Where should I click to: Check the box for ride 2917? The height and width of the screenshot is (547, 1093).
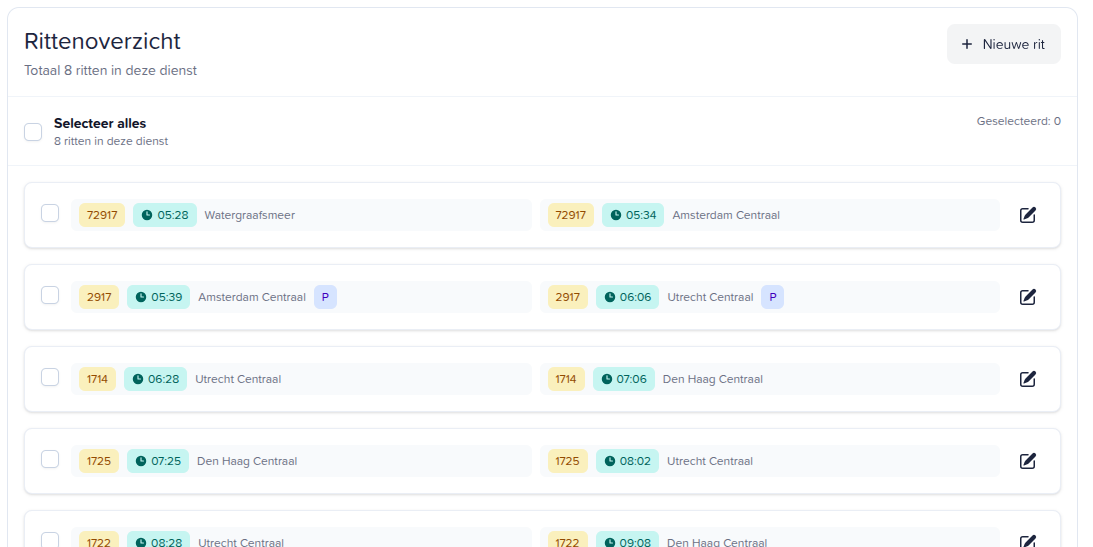pos(50,295)
